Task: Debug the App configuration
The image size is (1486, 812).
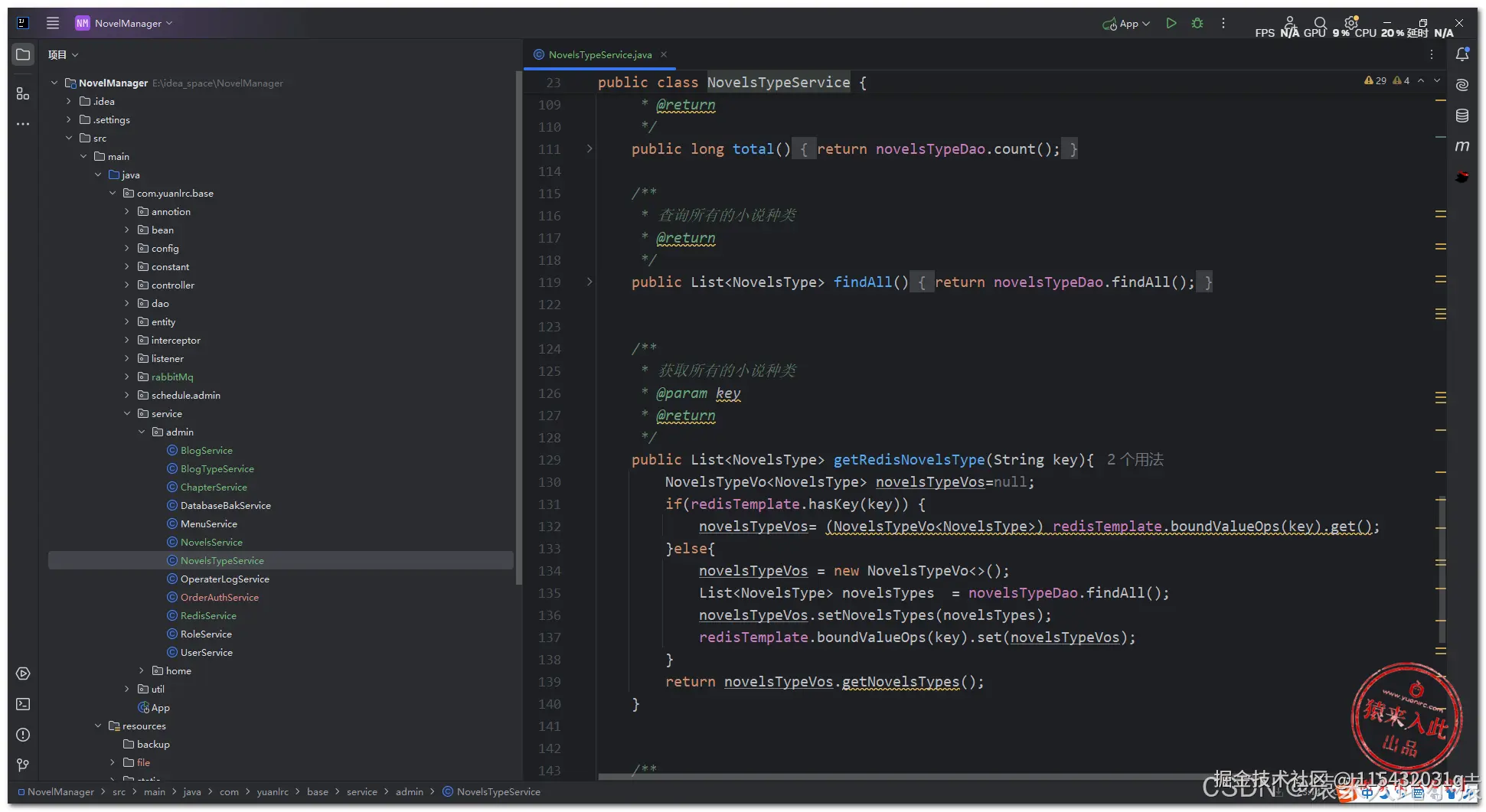Action: click(x=1197, y=23)
